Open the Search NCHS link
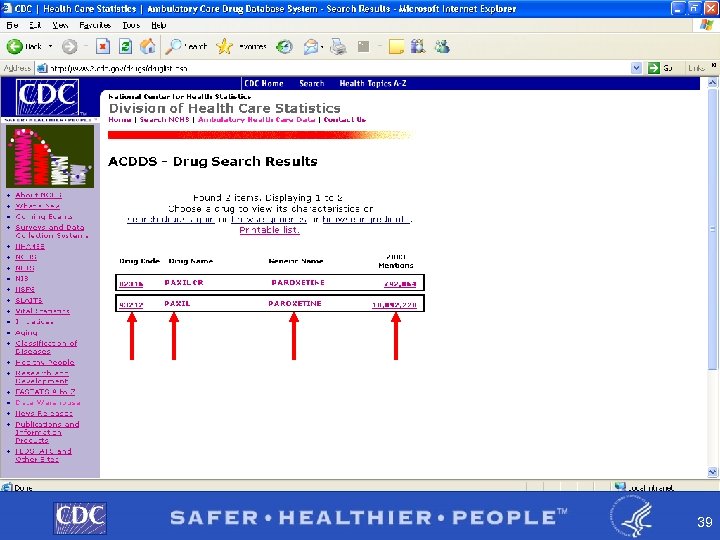Screen dimensions: 720x540 (164, 119)
